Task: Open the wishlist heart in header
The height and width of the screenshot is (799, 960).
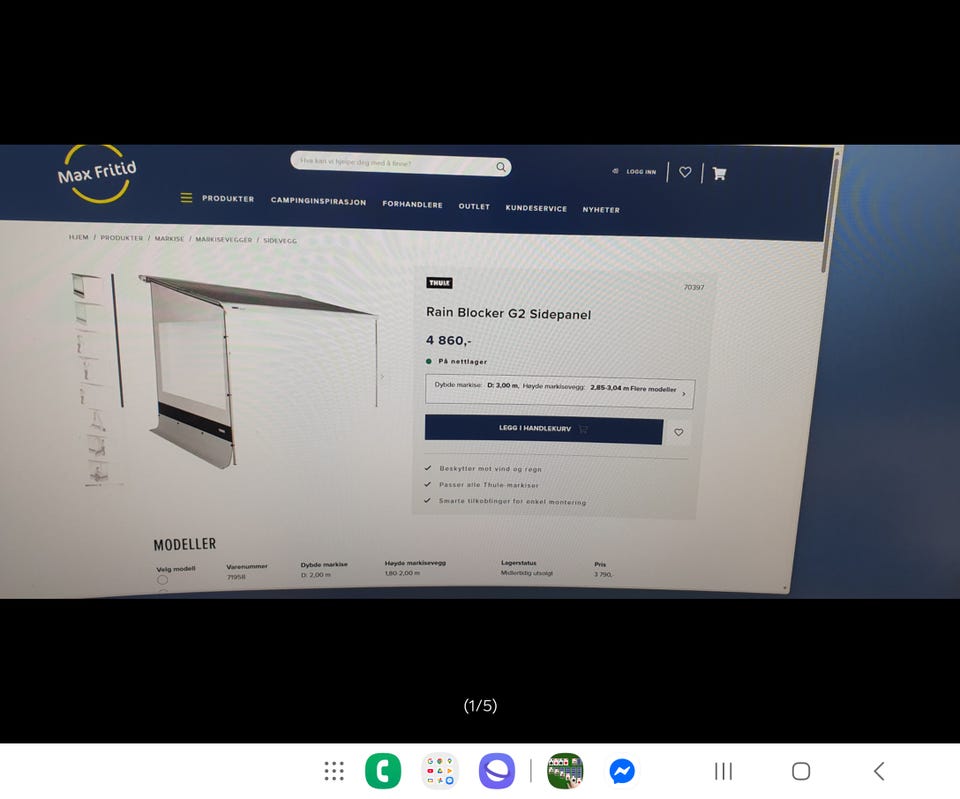Action: click(685, 172)
